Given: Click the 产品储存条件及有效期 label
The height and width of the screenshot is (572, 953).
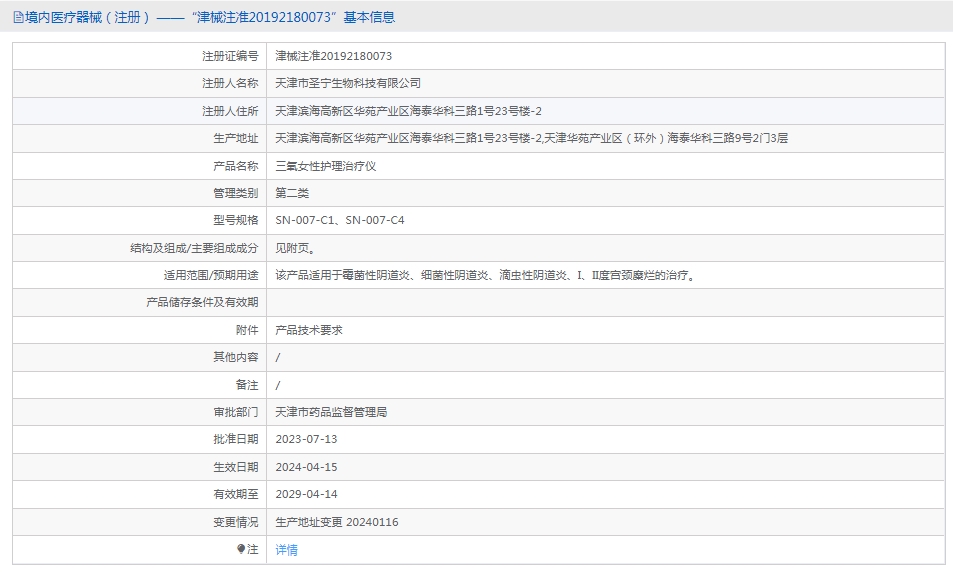Looking at the screenshot, I should [202, 302].
